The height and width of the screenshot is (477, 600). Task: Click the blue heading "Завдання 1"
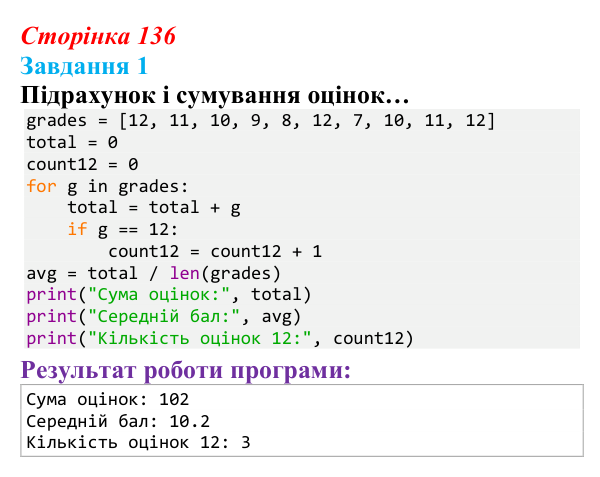pyautogui.click(x=84, y=66)
